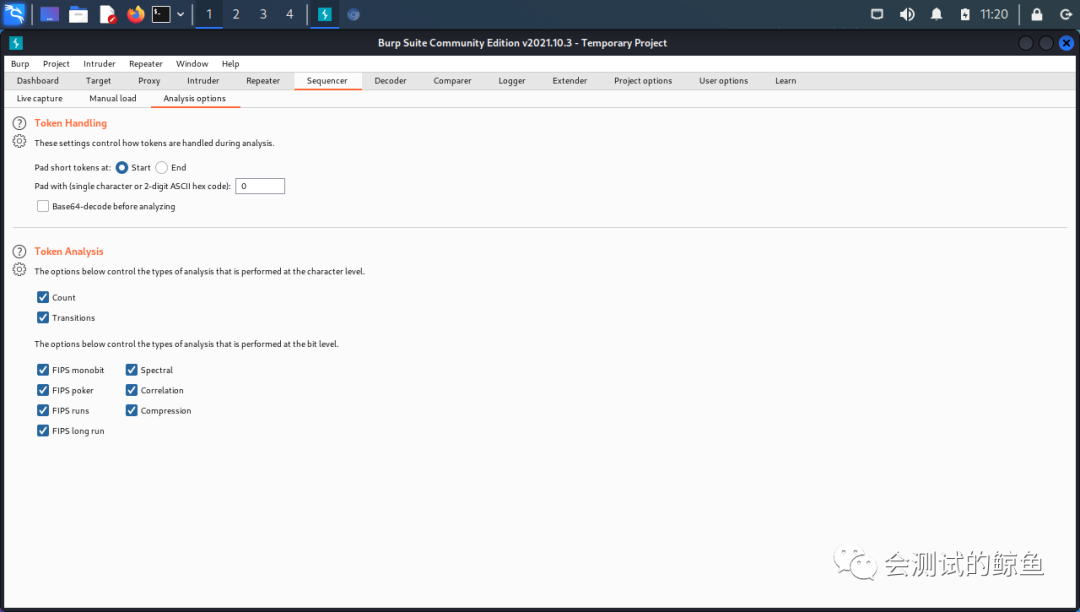This screenshot has height=612, width=1080.
Task: Uncheck the Transitions checkbox
Action: click(43, 317)
